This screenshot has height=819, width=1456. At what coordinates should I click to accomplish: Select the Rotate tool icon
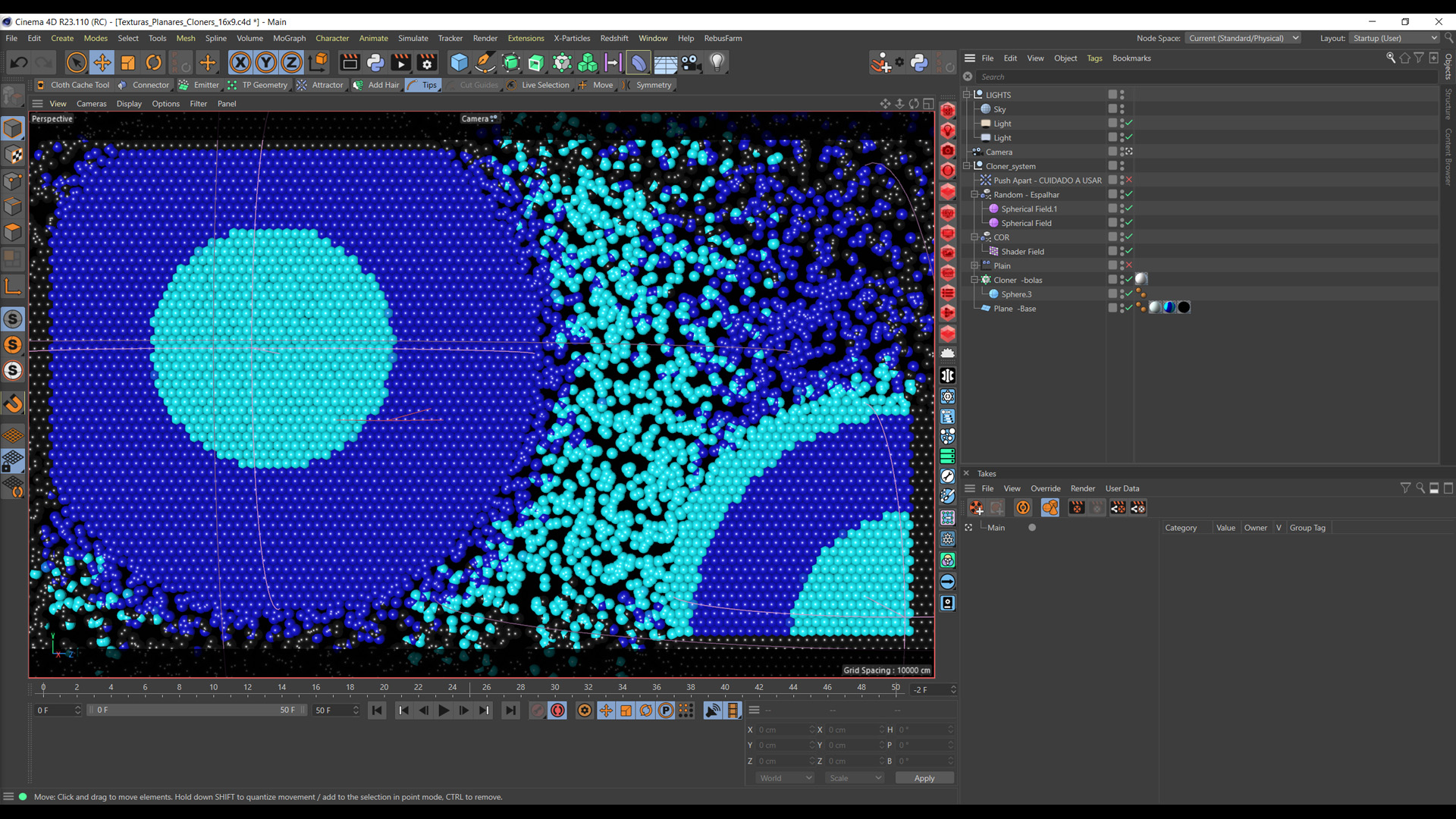click(153, 63)
